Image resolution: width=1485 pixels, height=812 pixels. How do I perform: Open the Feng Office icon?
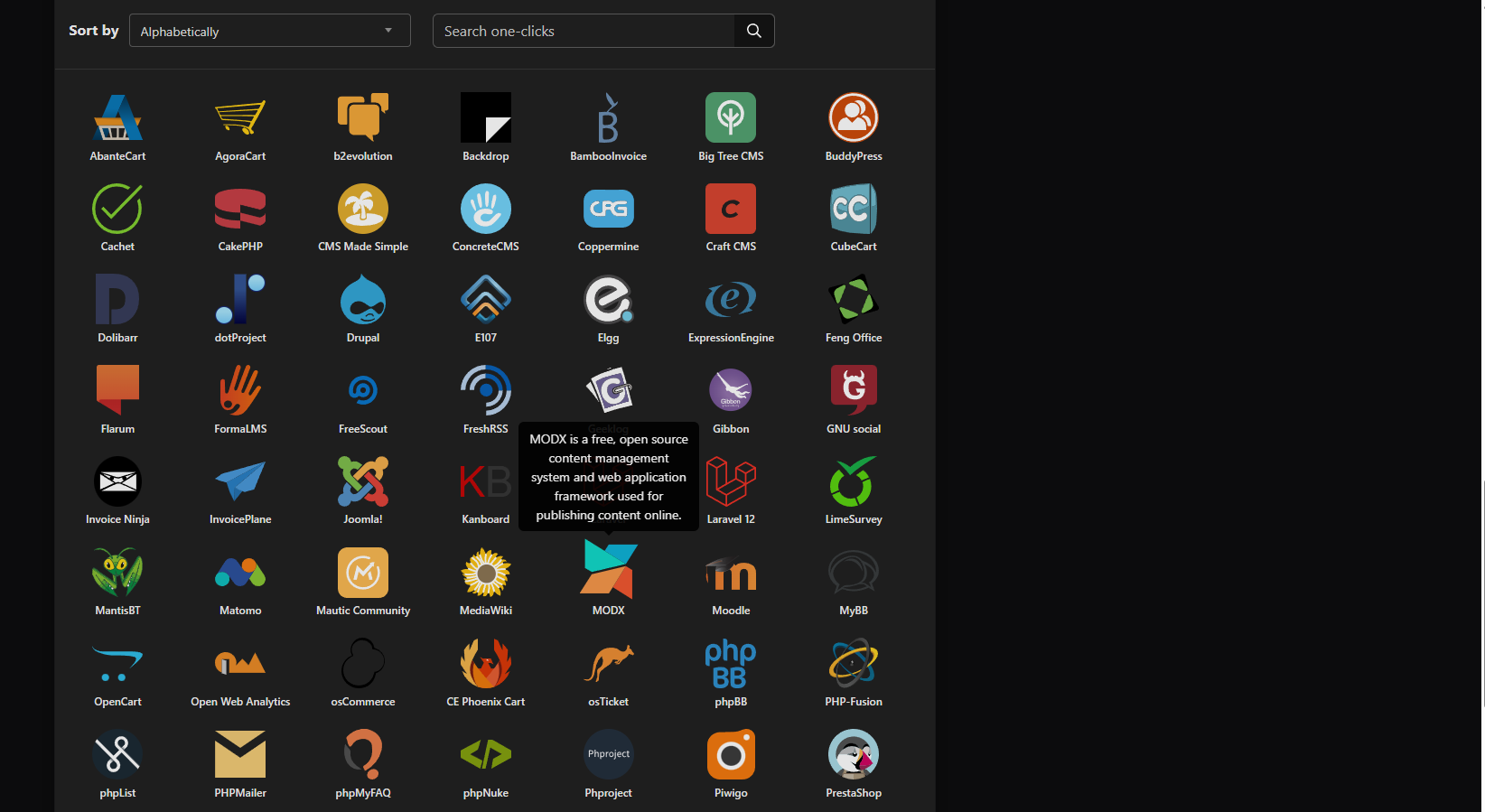tap(854, 300)
